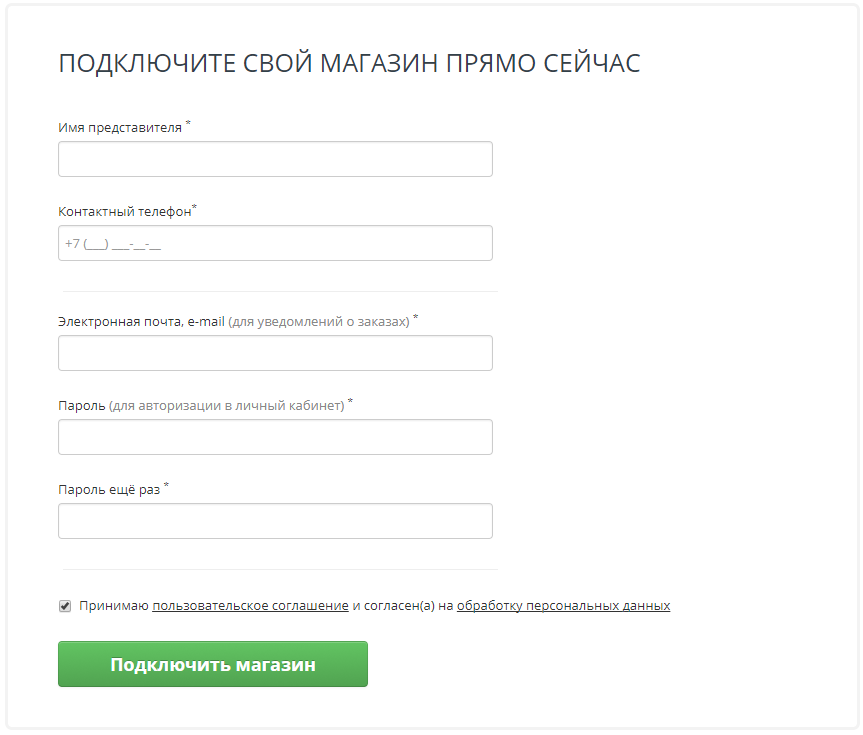Click the для авторизации в личный кабинет hint
This screenshot has width=863, height=735.
tap(227, 406)
